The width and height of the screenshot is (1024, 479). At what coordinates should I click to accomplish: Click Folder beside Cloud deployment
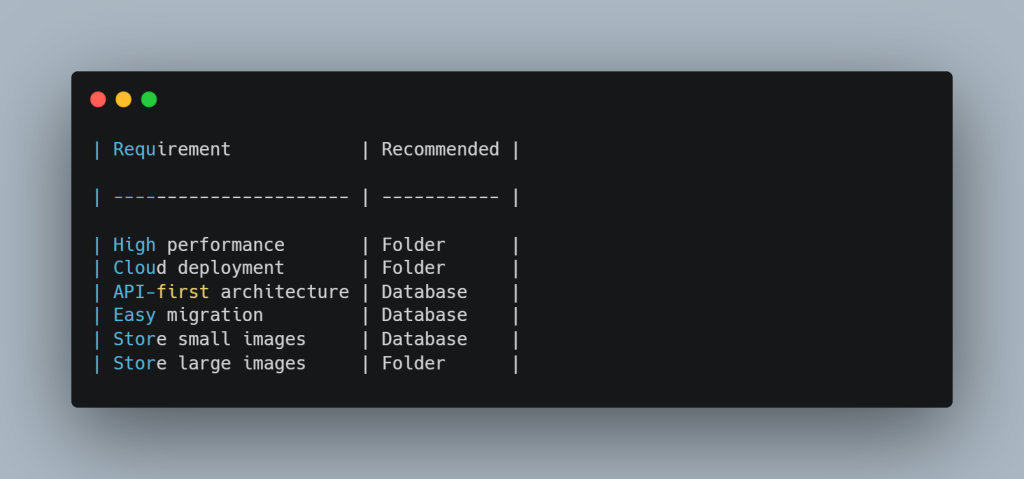413,268
